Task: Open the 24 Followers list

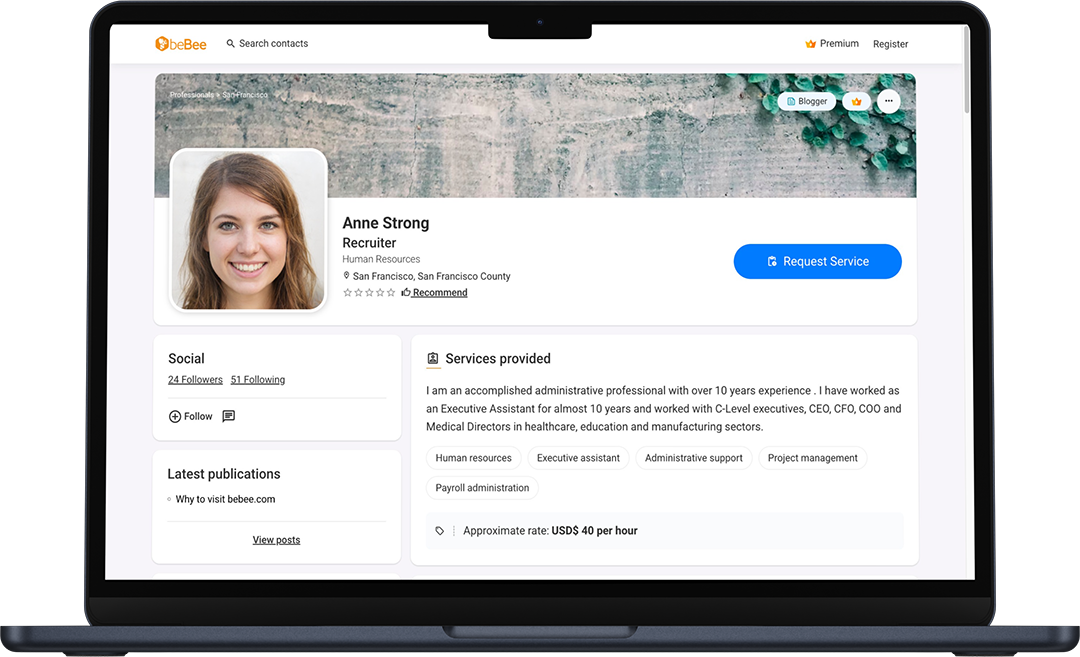Action: pyautogui.click(x=195, y=380)
